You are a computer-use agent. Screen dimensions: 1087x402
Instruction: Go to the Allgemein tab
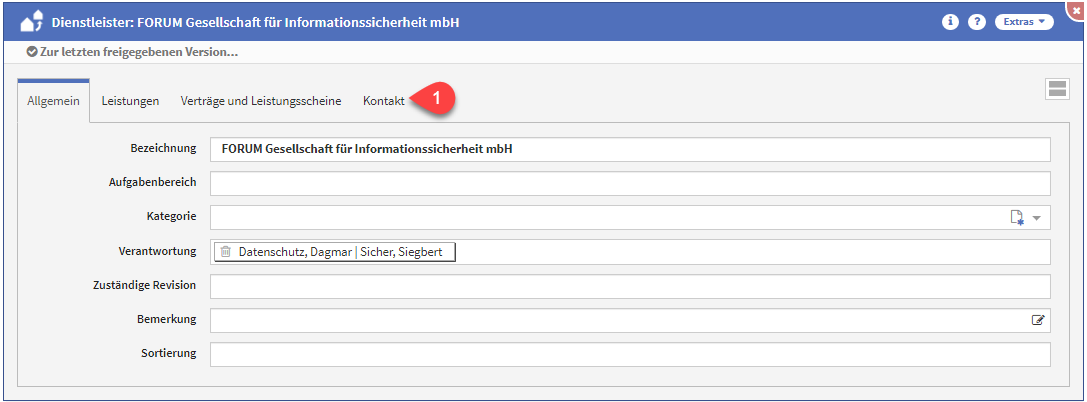pyautogui.click(x=54, y=101)
